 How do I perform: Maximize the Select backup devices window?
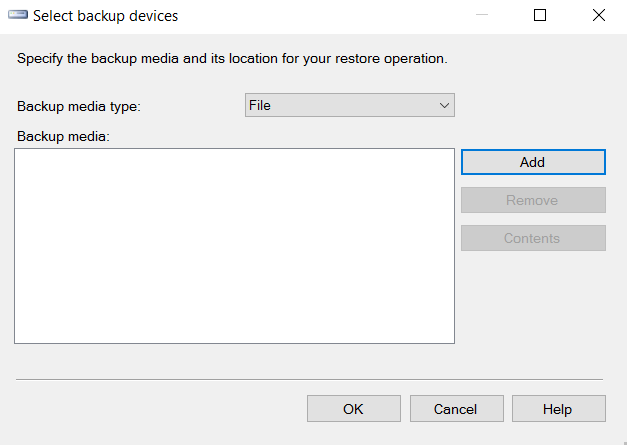[x=540, y=16]
